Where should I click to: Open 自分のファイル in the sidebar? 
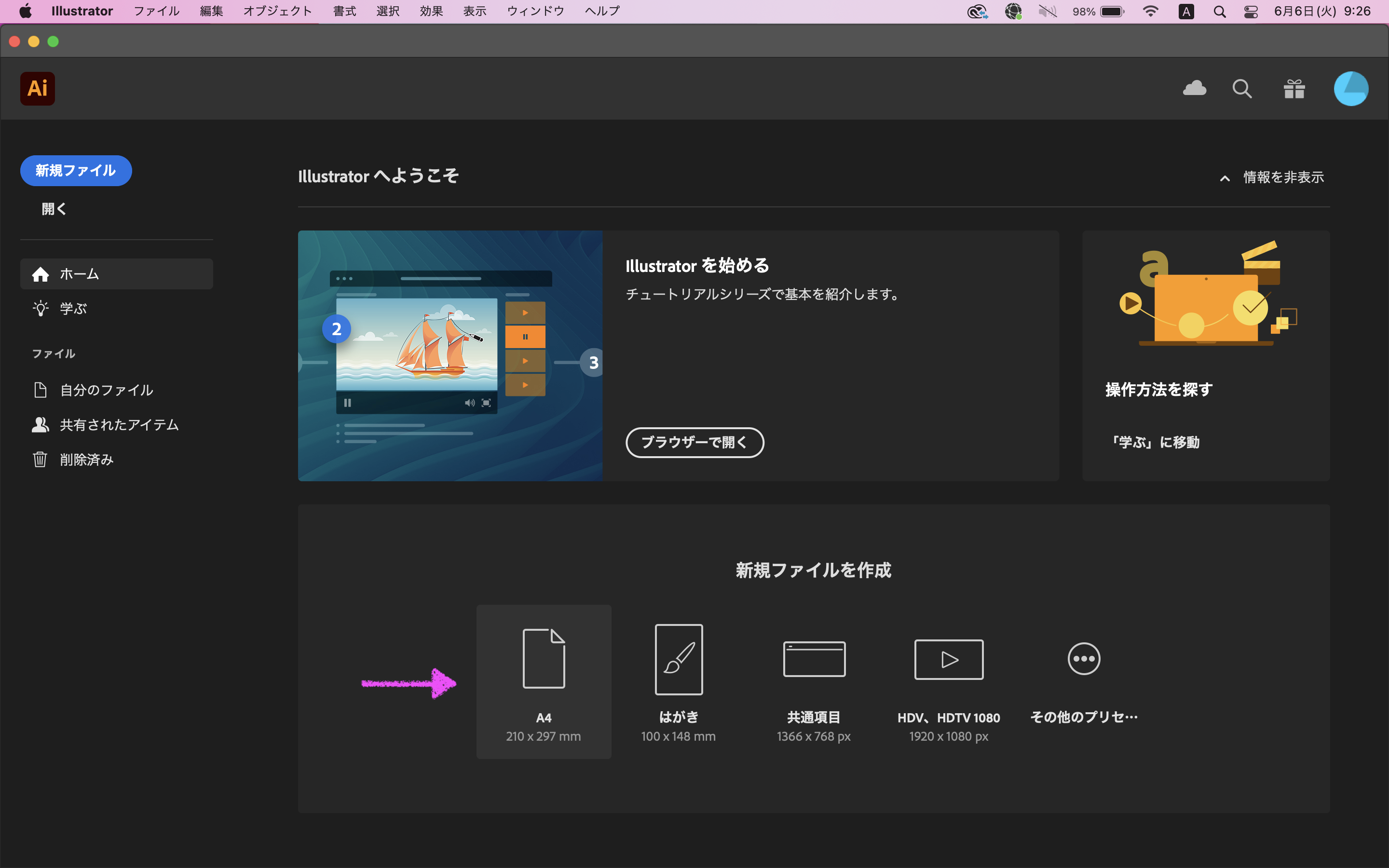(106, 391)
